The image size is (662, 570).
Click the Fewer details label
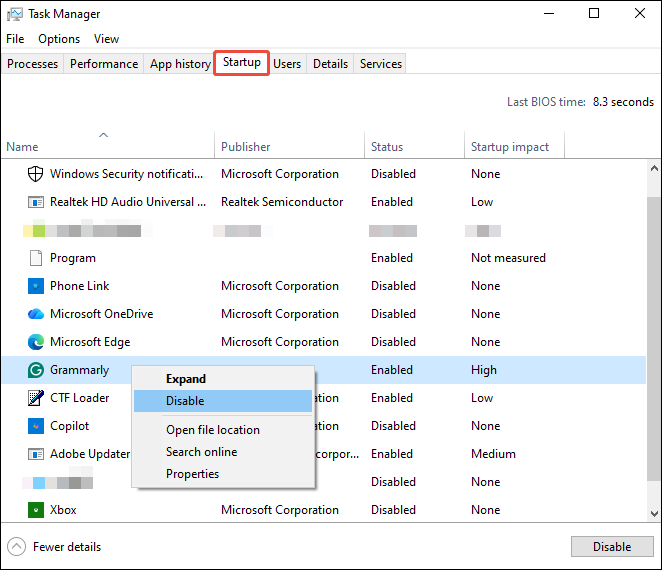click(67, 547)
